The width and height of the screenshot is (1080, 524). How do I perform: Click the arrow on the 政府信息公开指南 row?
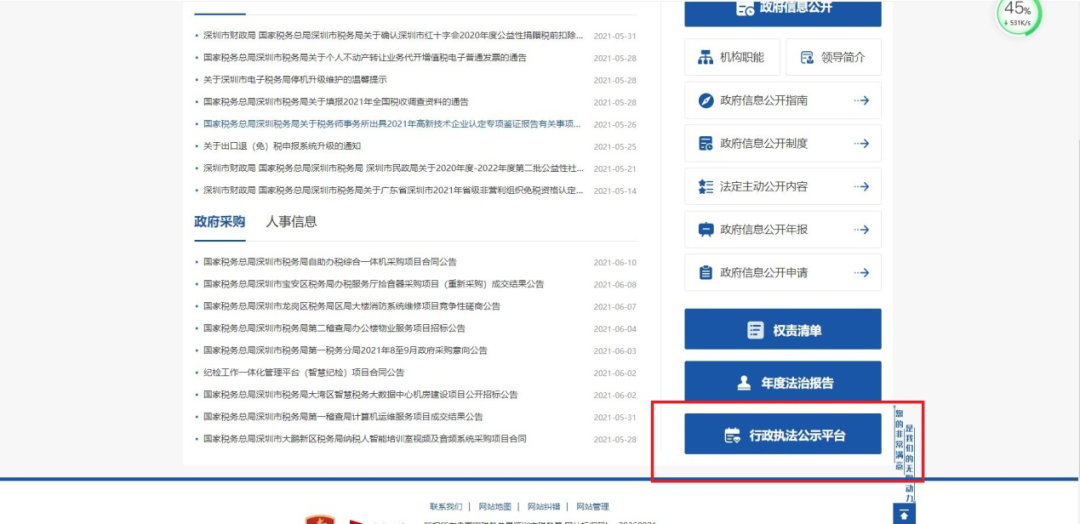click(x=861, y=101)
